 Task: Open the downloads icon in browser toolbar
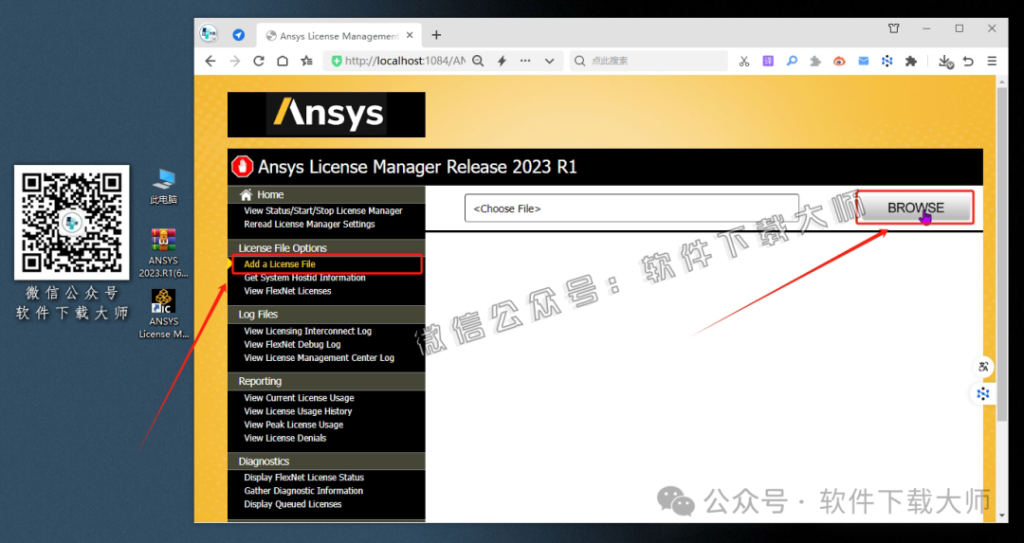tap(945, 61)
